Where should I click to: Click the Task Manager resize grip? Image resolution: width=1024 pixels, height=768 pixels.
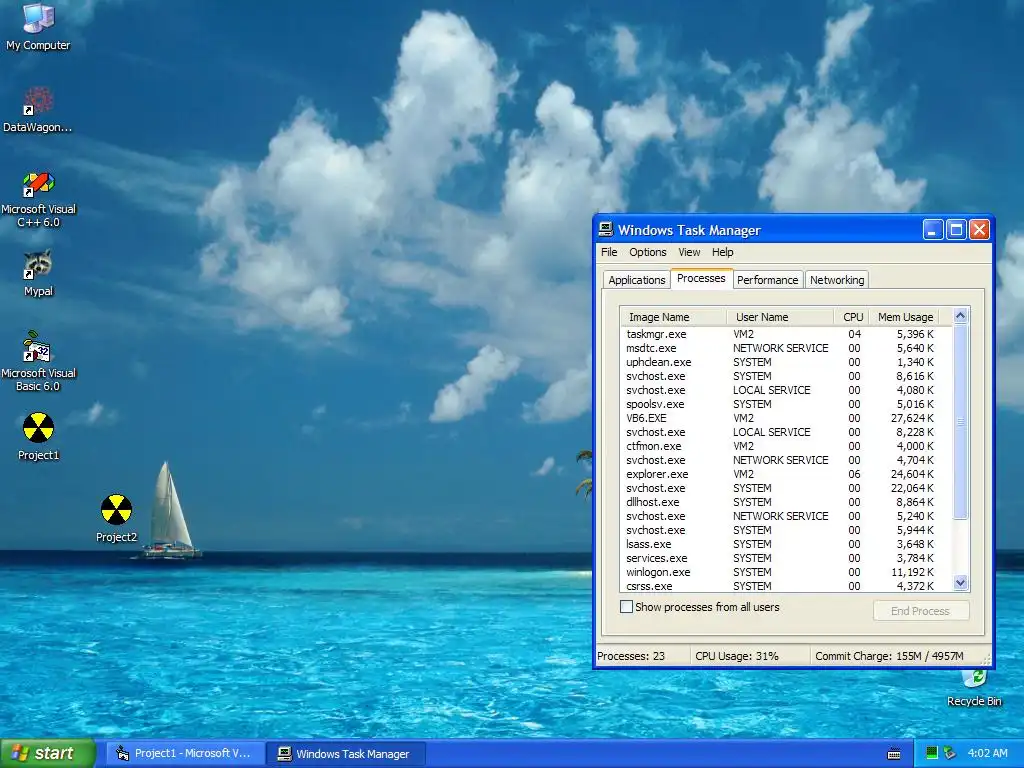point(987,660)
